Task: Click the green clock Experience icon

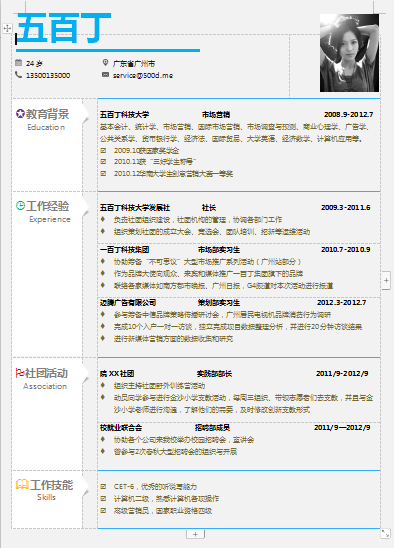Action: tap(21, 205)
